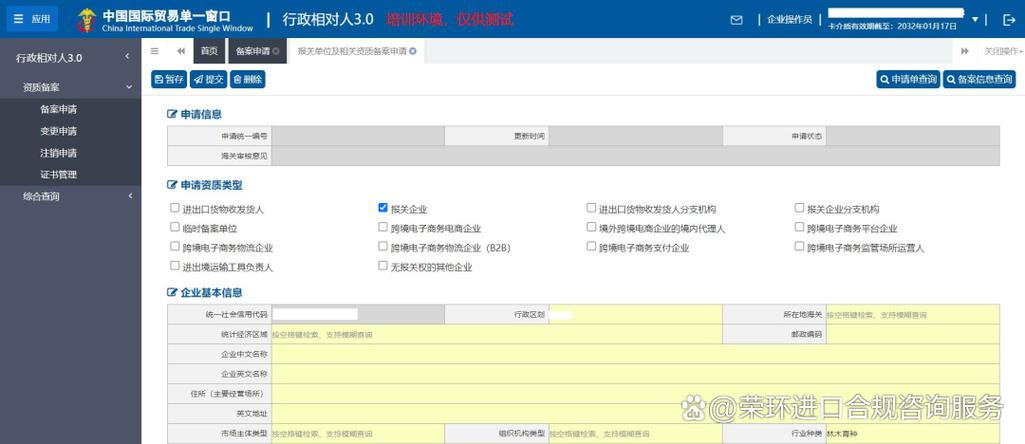Uncheck 报关企业 checkbox
This screenshot has height=444, width=1025.
coord(383,208)
